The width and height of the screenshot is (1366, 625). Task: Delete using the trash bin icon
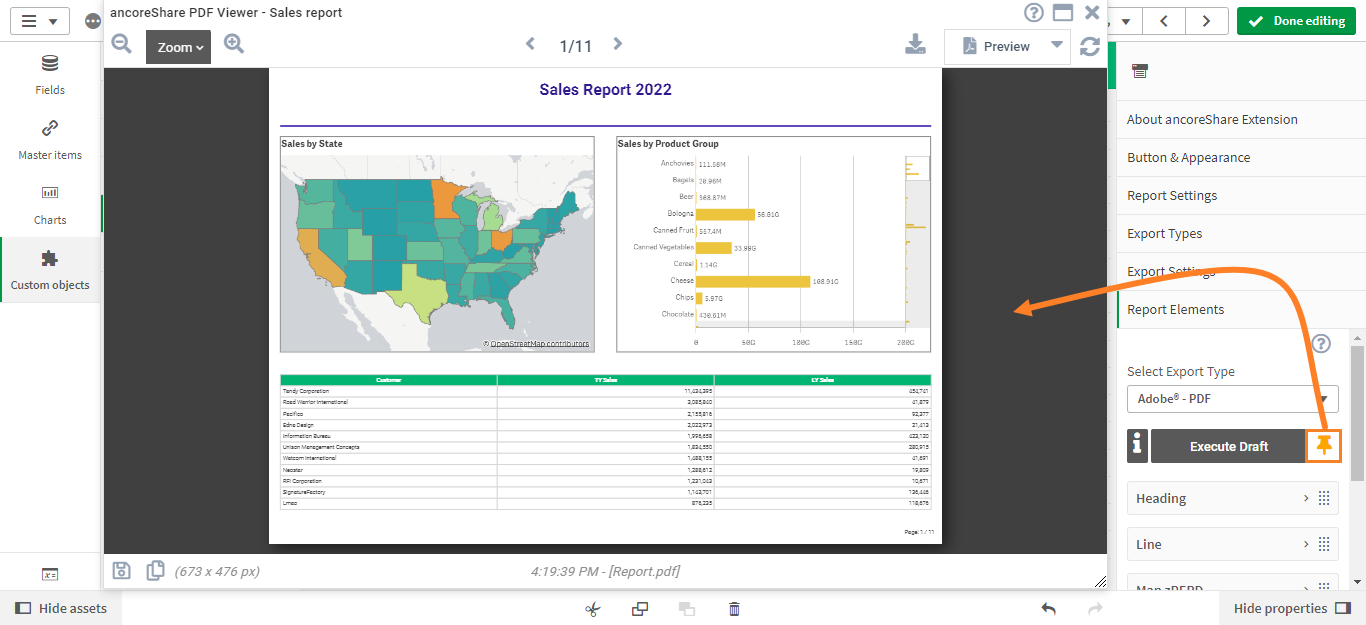click(x=734, y=609)
